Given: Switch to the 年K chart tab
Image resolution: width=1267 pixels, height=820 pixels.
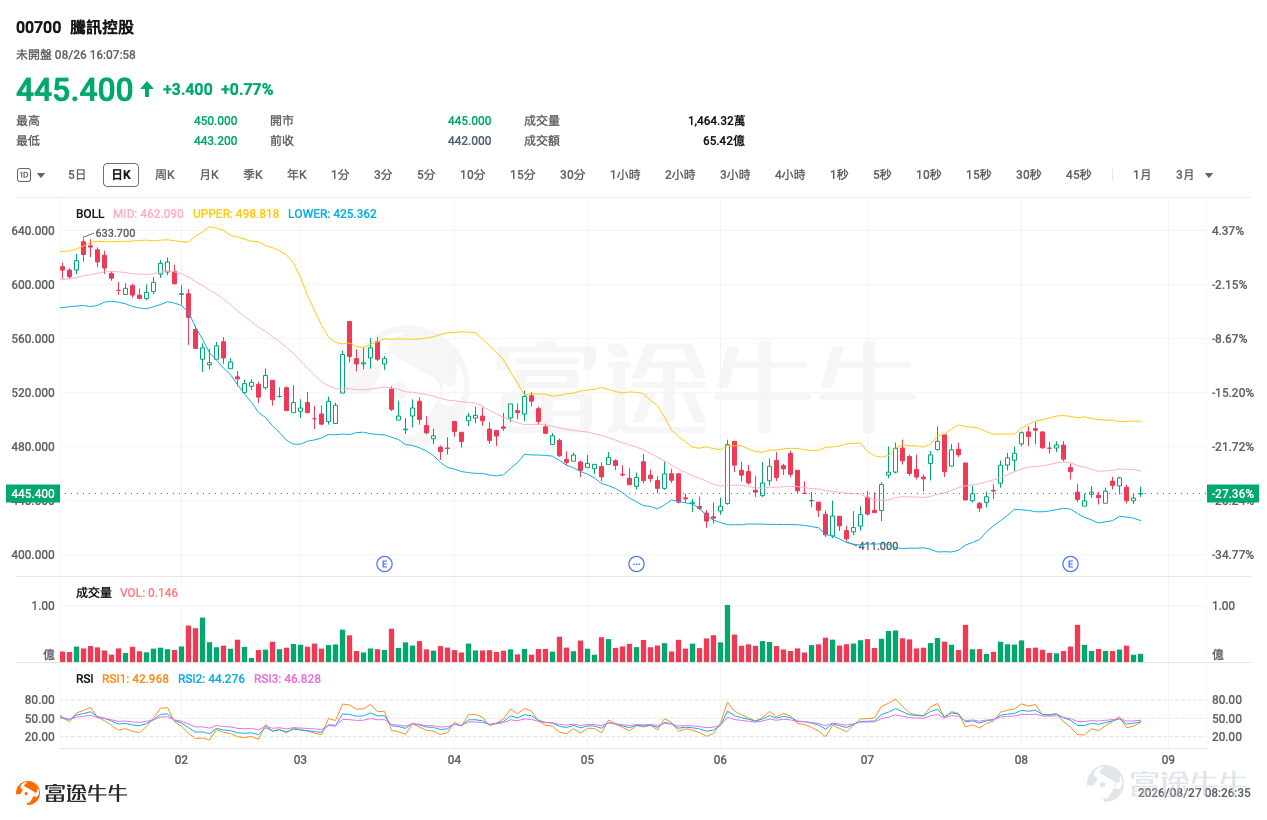Looking at the screenshot, I should [297, 175].
